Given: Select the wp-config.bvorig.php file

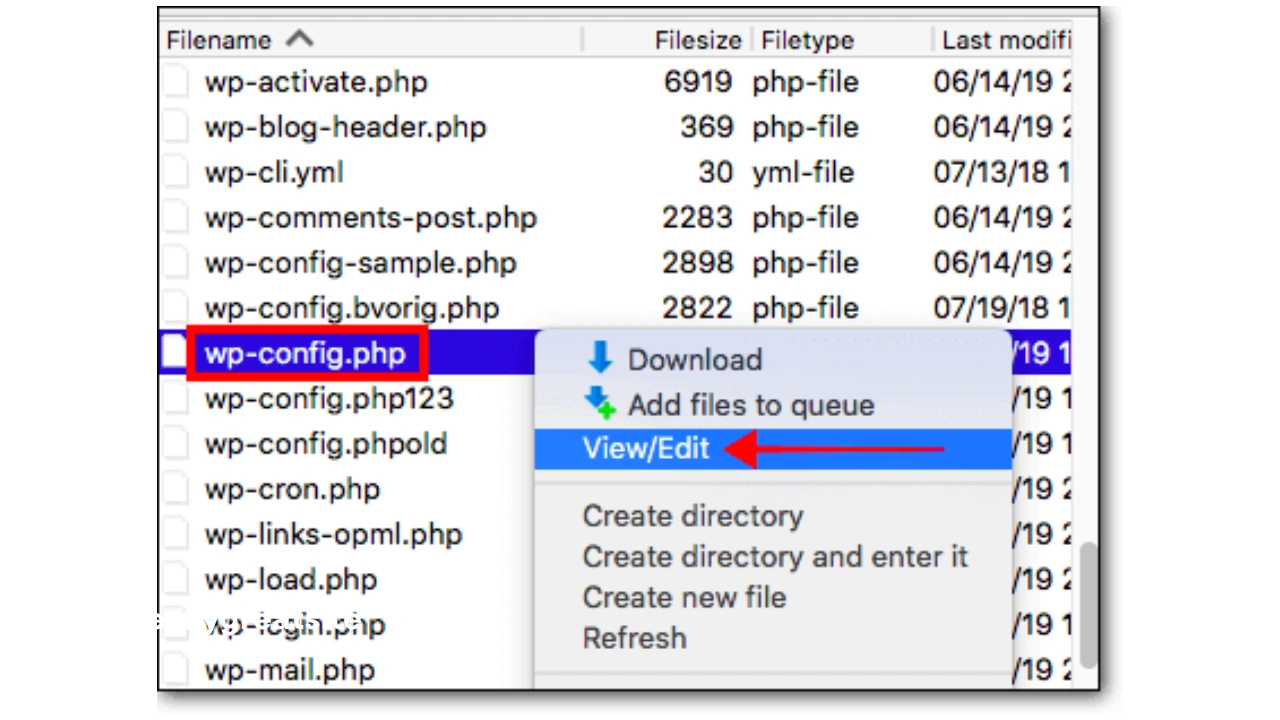Looking at the screenshot, I should 352,308.
